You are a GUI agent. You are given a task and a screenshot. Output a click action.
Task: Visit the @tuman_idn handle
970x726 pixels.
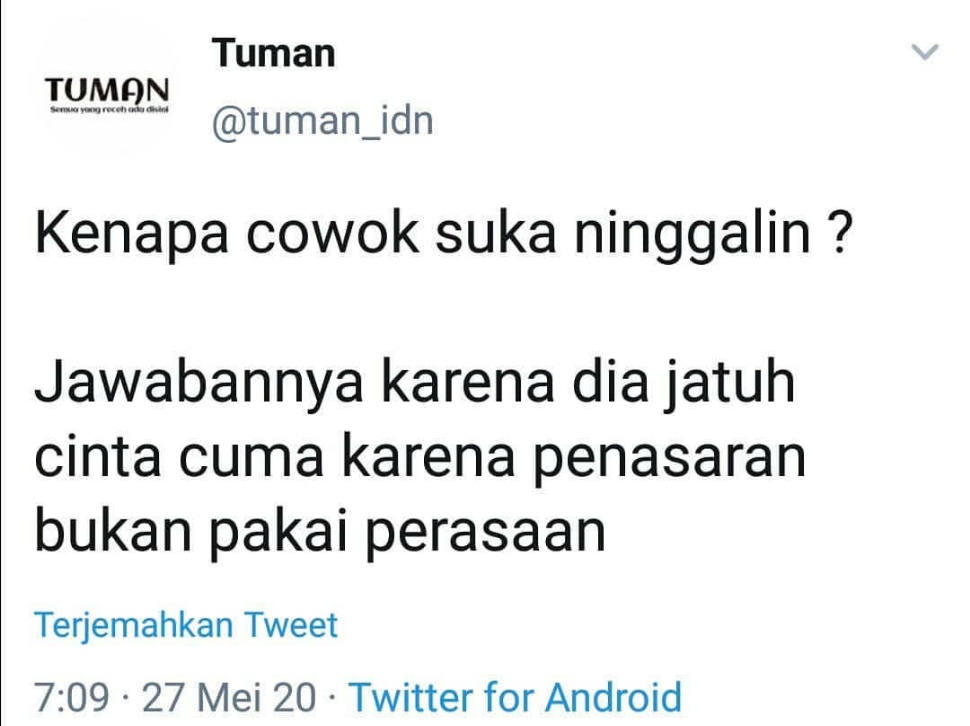[322, 121]
